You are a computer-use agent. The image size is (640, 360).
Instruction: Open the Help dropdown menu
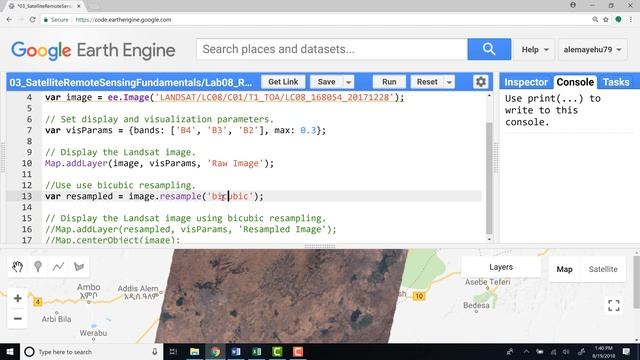click(535, 49)
